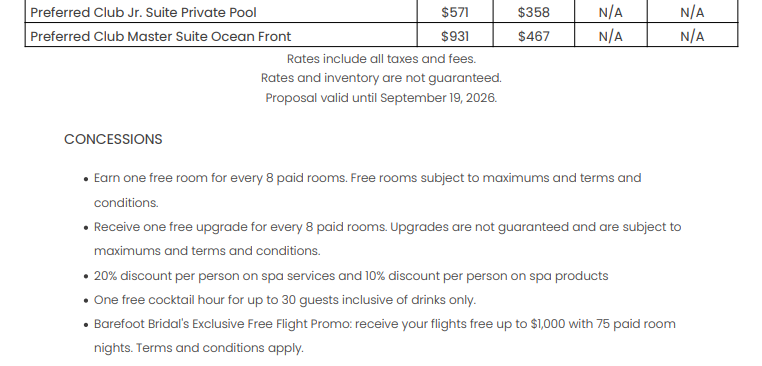Click first N/A in Jr. Suite row
The image size is (762, 366).
tap(610, 13)
